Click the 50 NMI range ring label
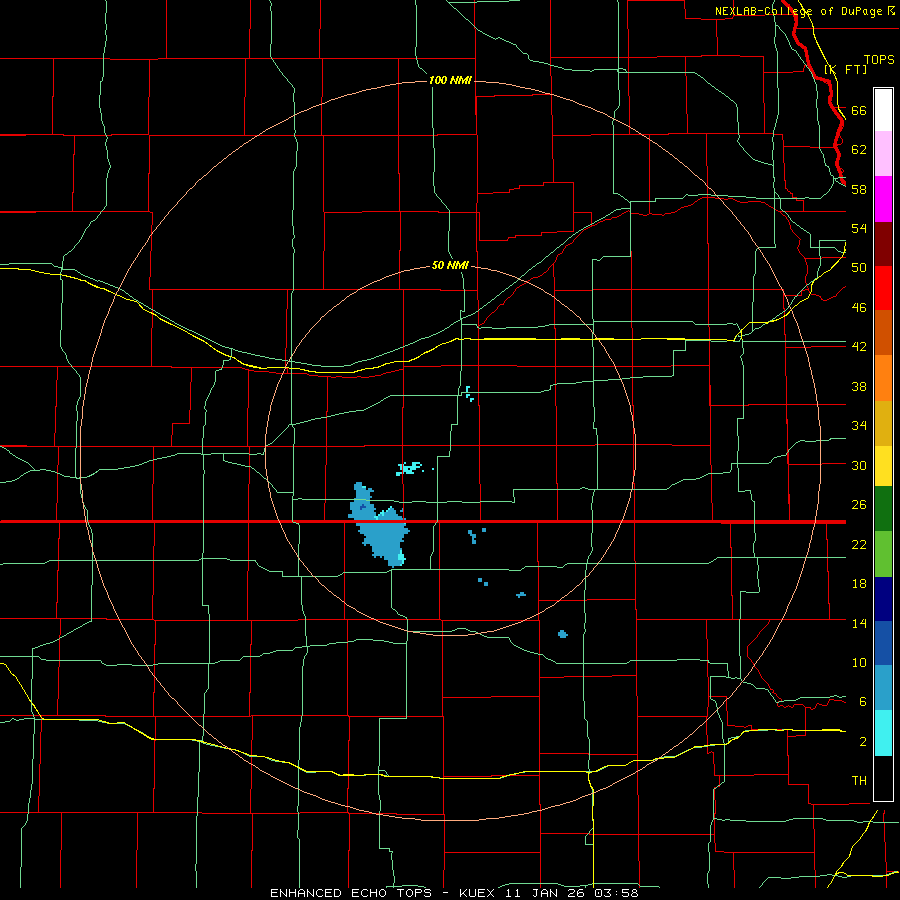 click(450, 266)
